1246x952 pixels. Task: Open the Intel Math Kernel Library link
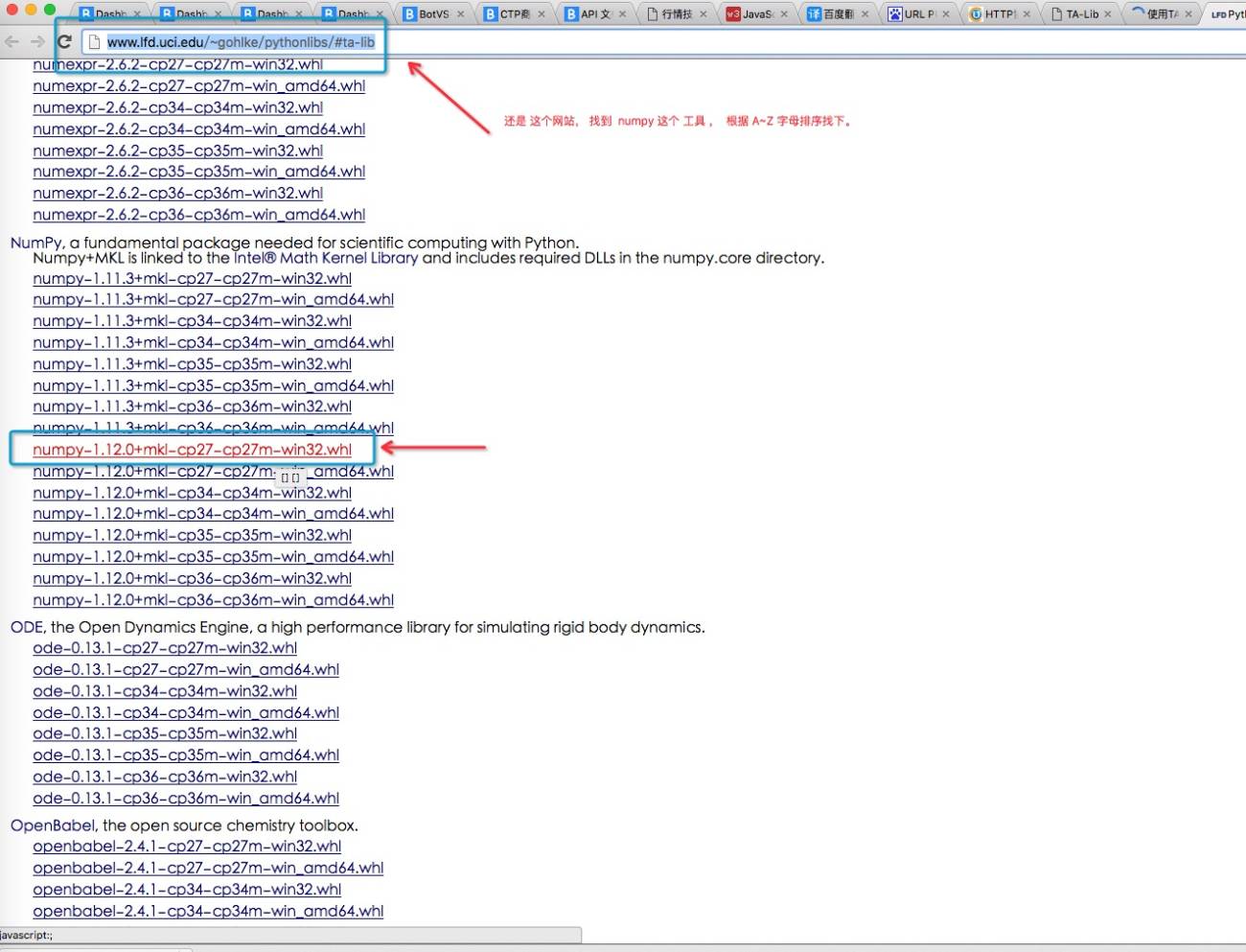tap(326, 258)
